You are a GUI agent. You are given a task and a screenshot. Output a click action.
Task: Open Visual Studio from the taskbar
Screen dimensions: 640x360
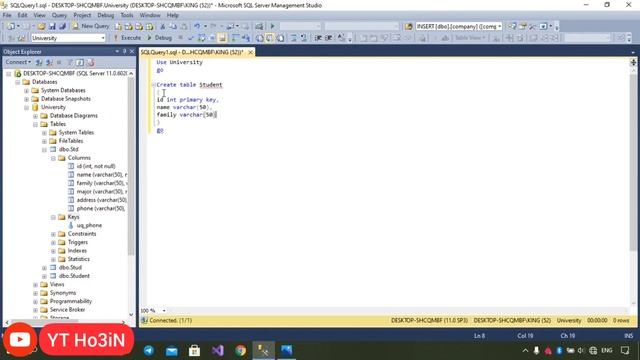[218, 351]
